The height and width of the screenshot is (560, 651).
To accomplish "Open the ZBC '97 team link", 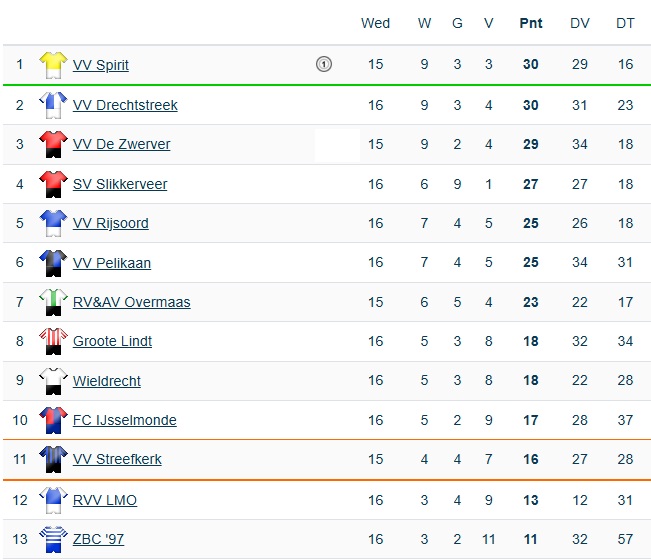I will pos(98,539).
